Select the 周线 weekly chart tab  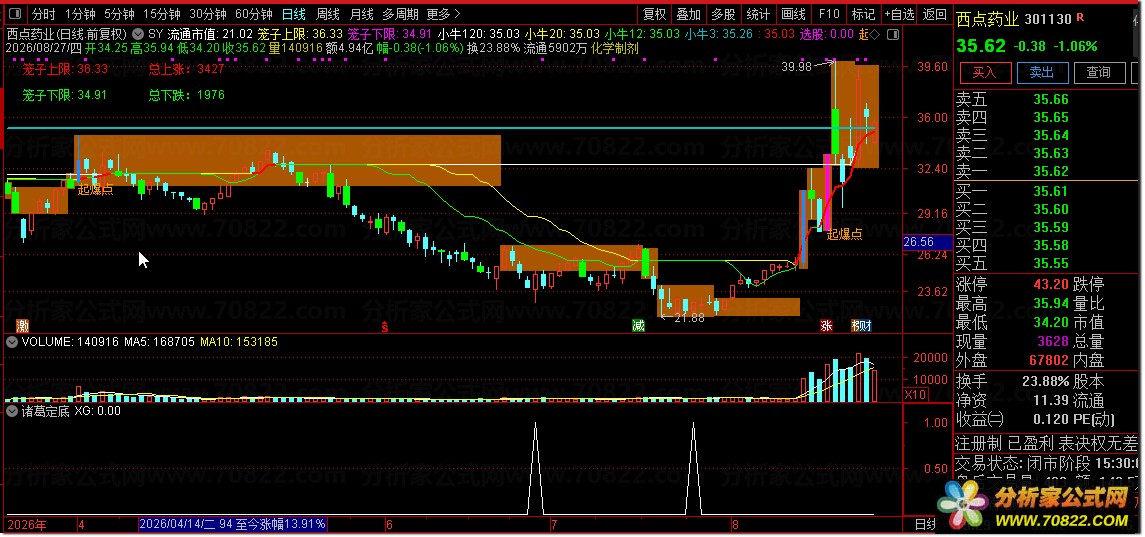[327, 14]
